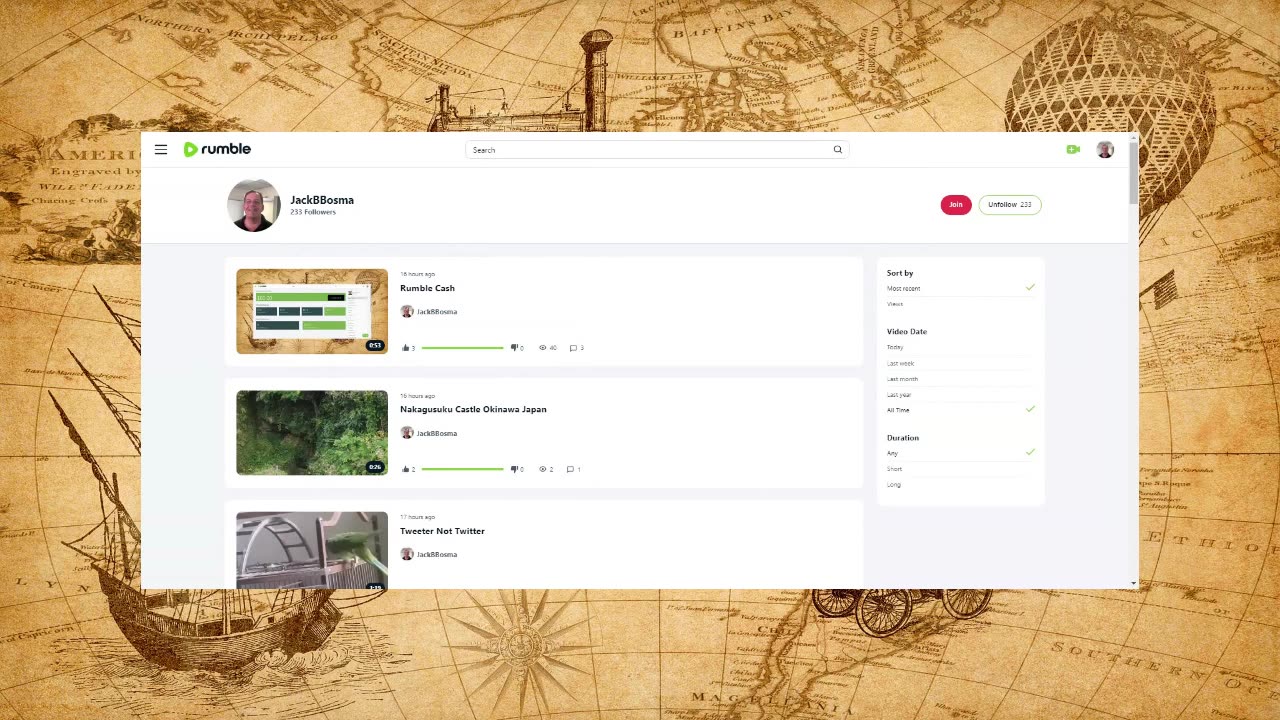
Task: Click the JackBBosma channel name heading
Action: tap(322, 200)
